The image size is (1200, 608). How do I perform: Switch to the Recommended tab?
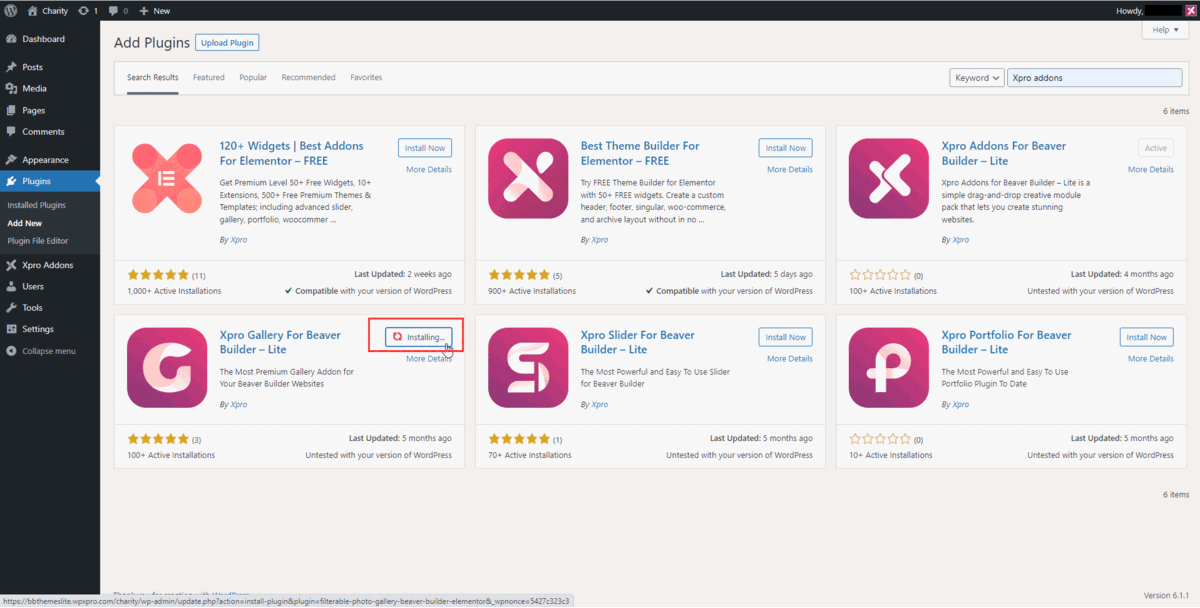pyautogui.click(x=308, y=77)
